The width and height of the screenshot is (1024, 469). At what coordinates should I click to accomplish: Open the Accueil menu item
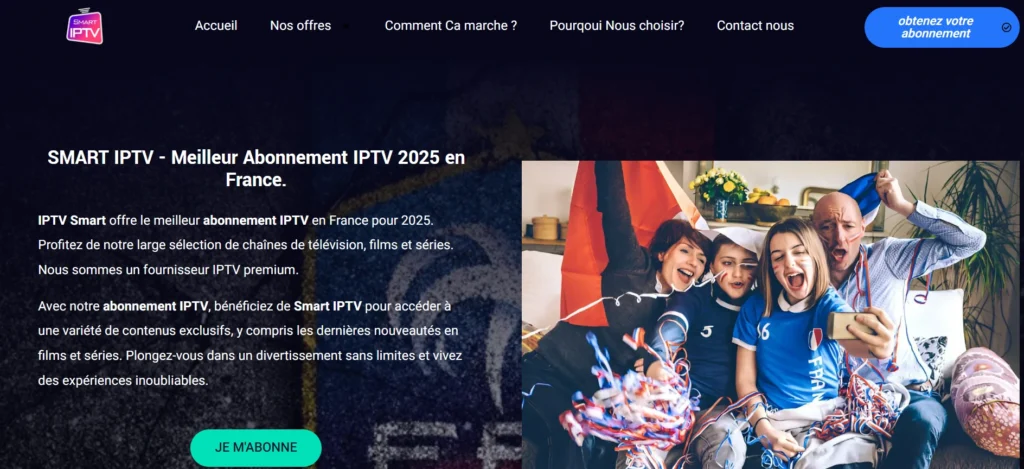[216, 26]
